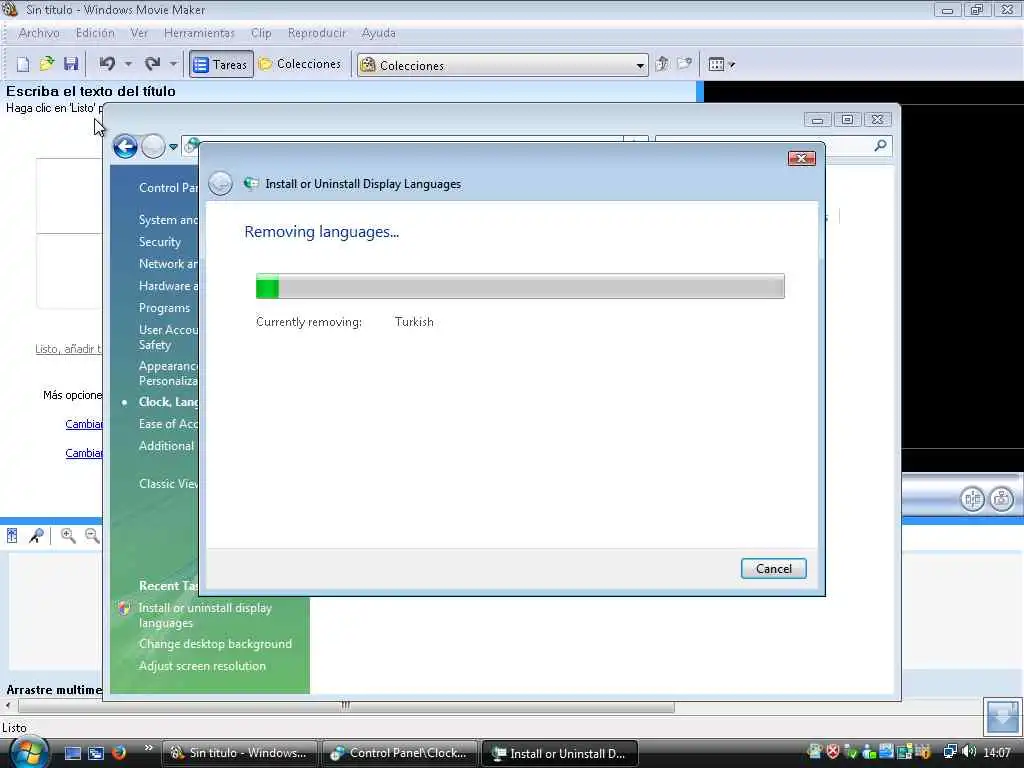Zoom out the timeline
This screenshot has width=1024, height=768.
tap(92, 536)
